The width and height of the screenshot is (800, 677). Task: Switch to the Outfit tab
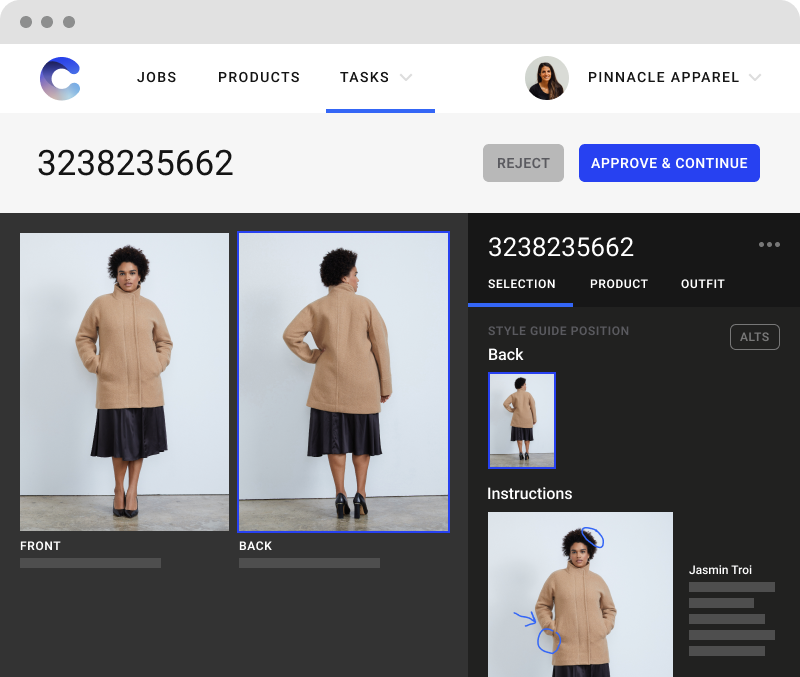coord(703,284)
